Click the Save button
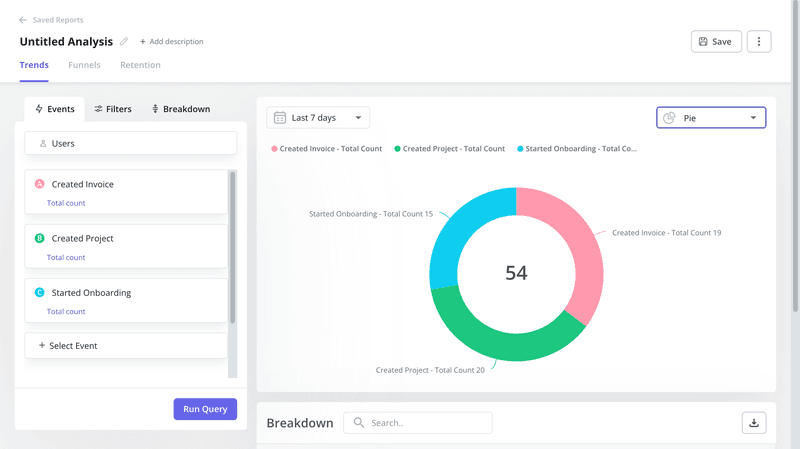Image resolution: width=800 pixels, height=449 pixels. point(715,41)
